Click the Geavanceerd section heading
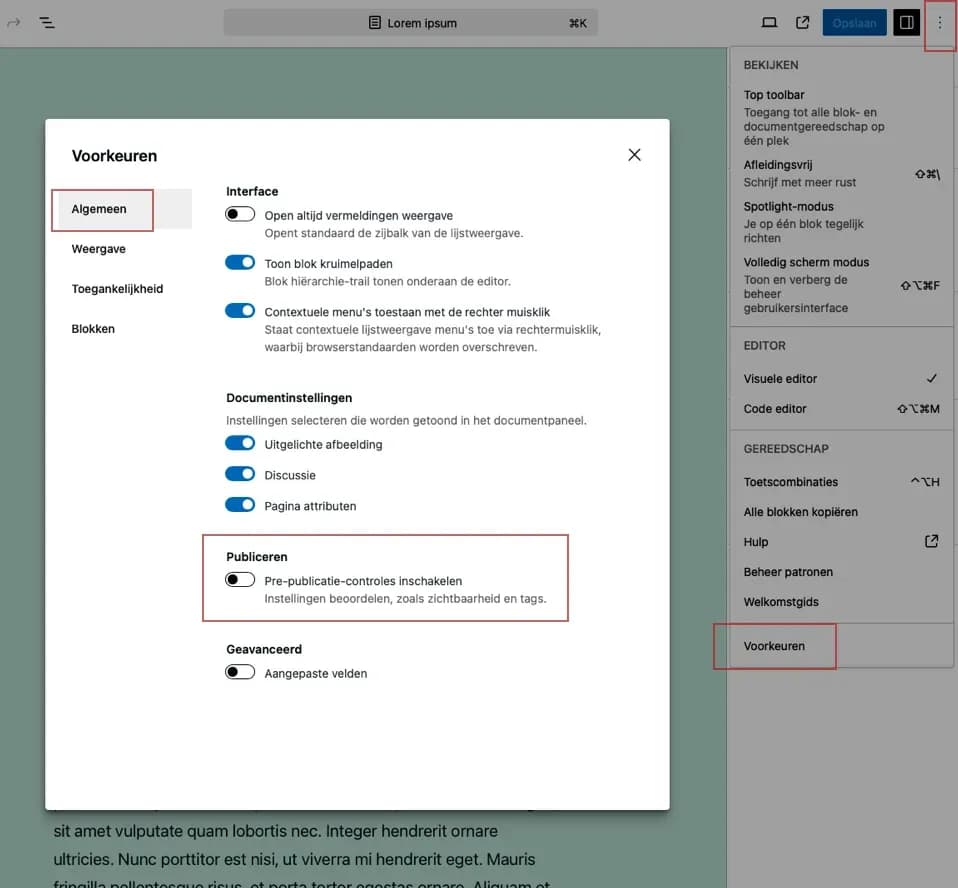 (264, 649)
